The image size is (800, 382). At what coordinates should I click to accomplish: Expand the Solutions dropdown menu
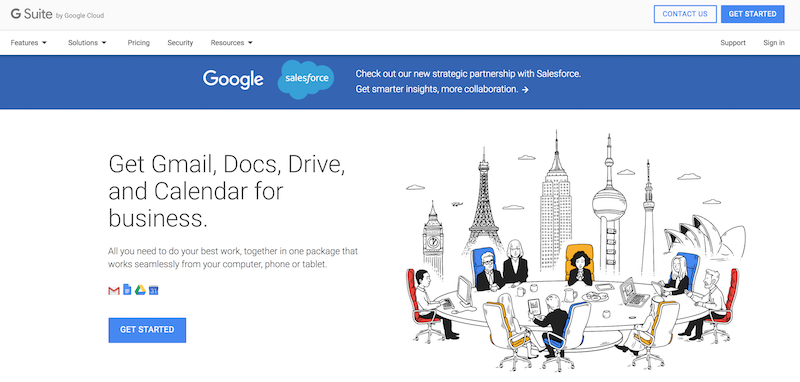click(87, 43)
